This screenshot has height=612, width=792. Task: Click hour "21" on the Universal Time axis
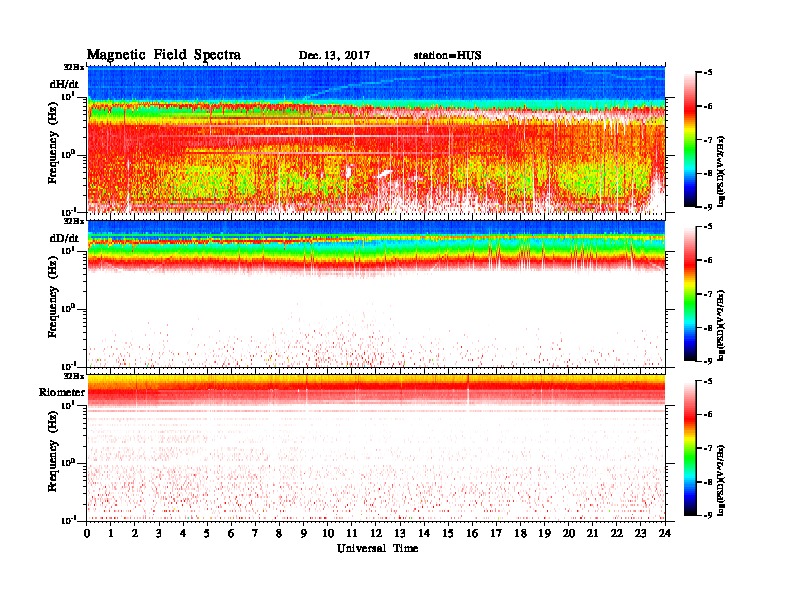pyautogui.click(x=592, y=533)
